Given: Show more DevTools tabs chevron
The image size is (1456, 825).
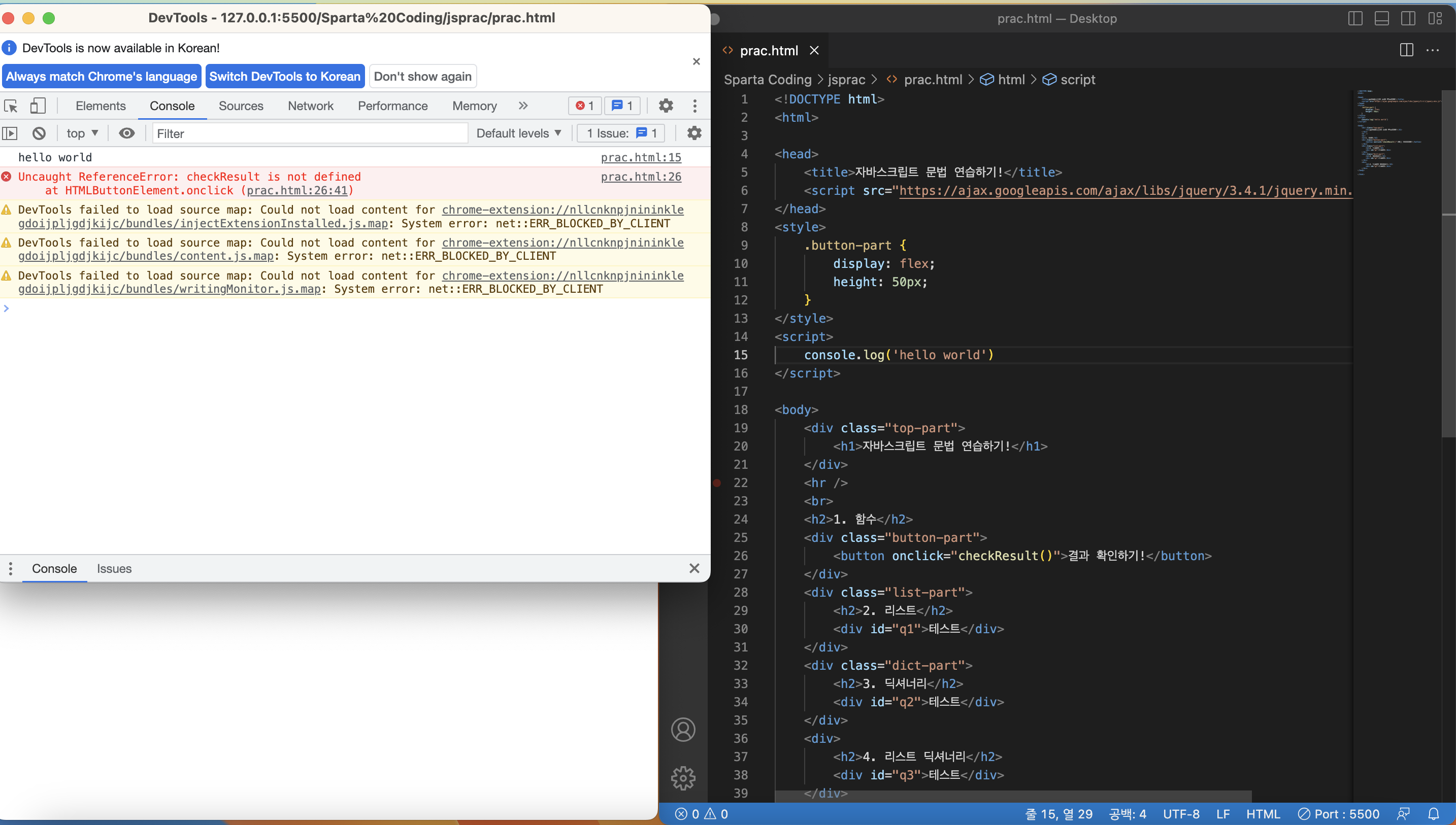Looking at the screenshot, I should pyautogui.click(x=523, y=106).
